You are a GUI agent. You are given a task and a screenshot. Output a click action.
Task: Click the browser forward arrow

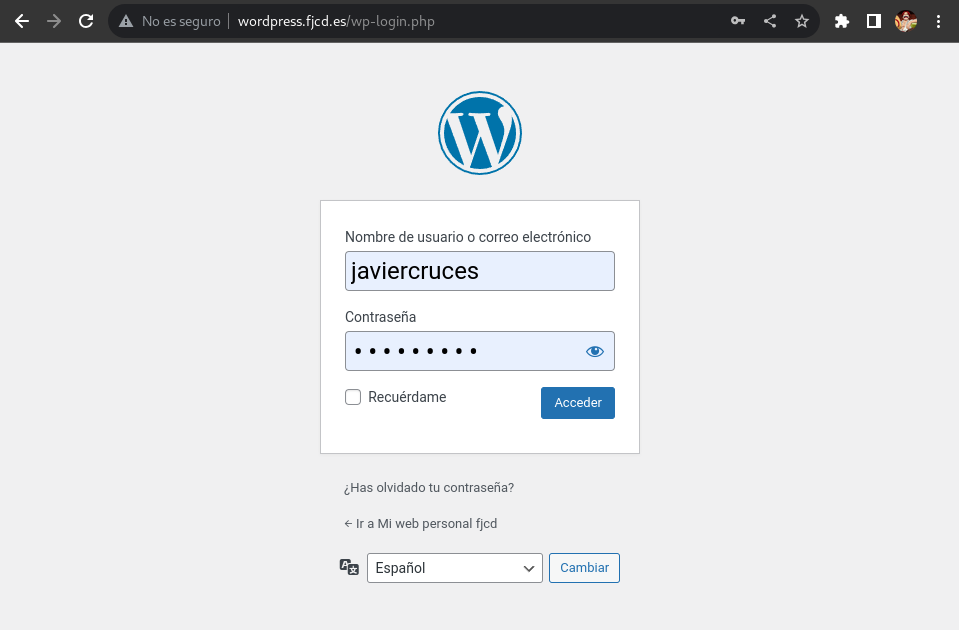click(54, 21)
